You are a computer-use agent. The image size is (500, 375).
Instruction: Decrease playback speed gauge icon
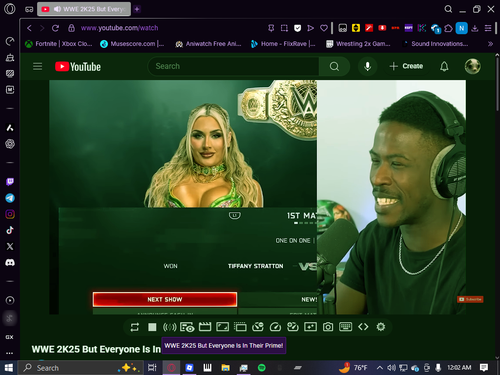click(x=258, y=327)
